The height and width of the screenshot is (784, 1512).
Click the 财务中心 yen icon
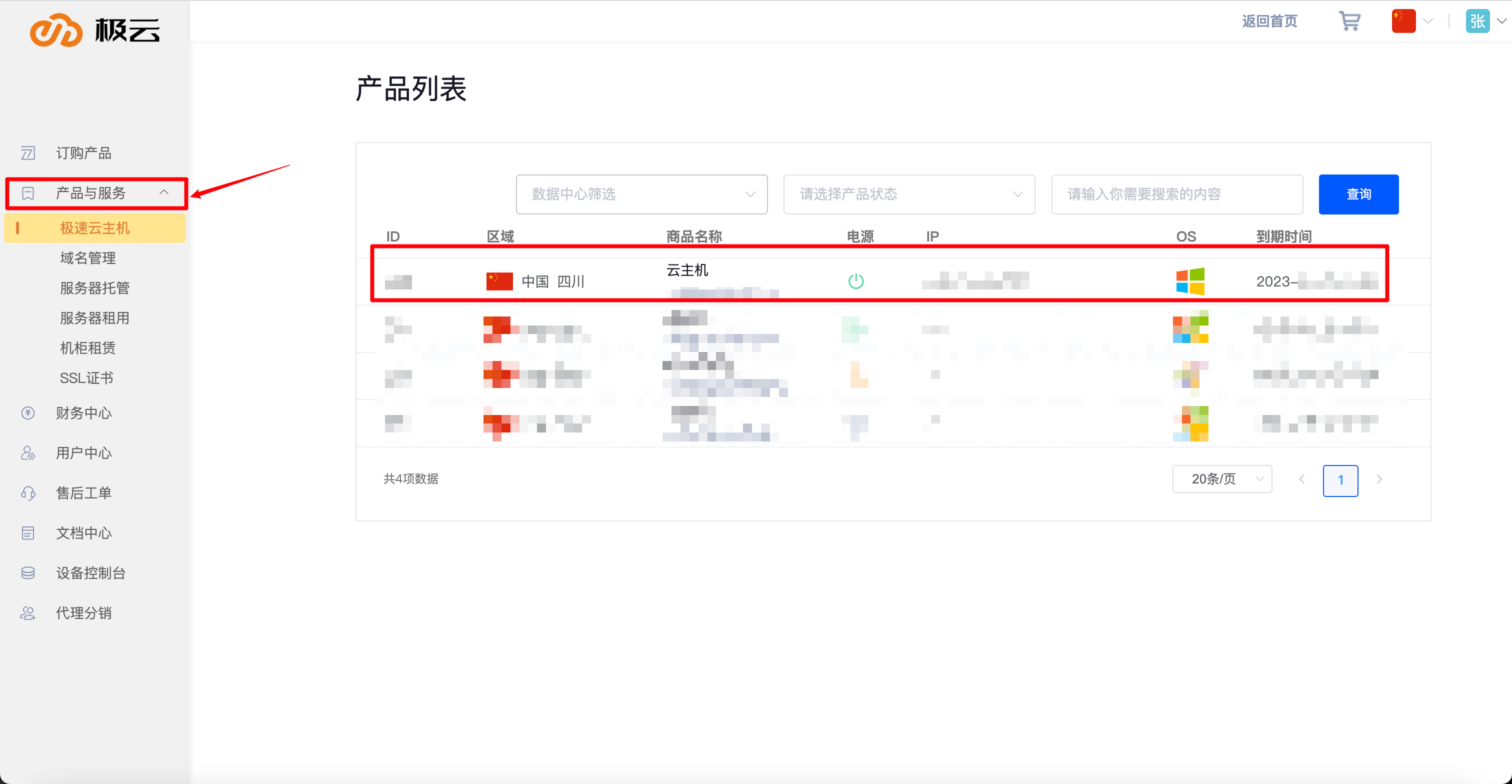coord(27,413)
